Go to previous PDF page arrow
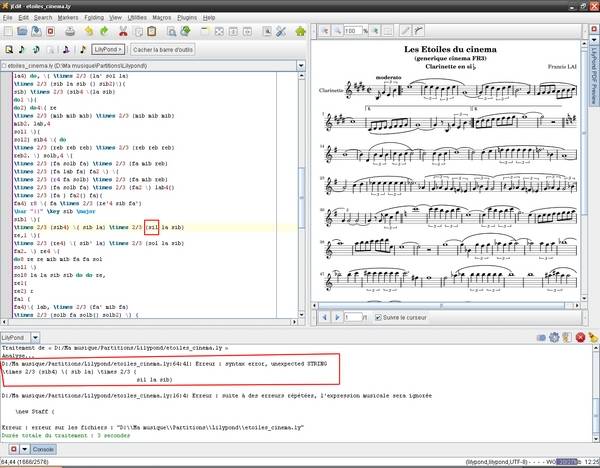Viewport: 600px width, 468px height. (324, 317)
